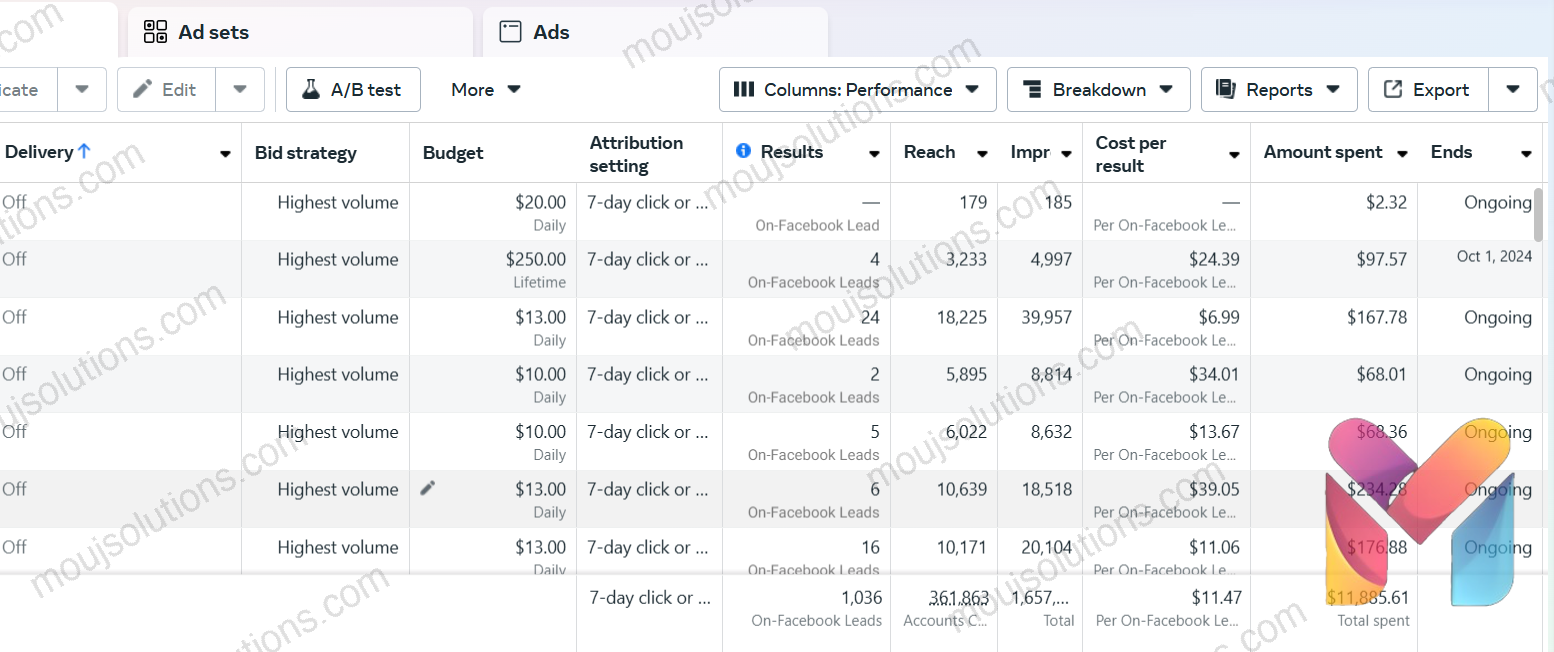
Task: Open the Impressions column menu arrow
Action: 1066,154
